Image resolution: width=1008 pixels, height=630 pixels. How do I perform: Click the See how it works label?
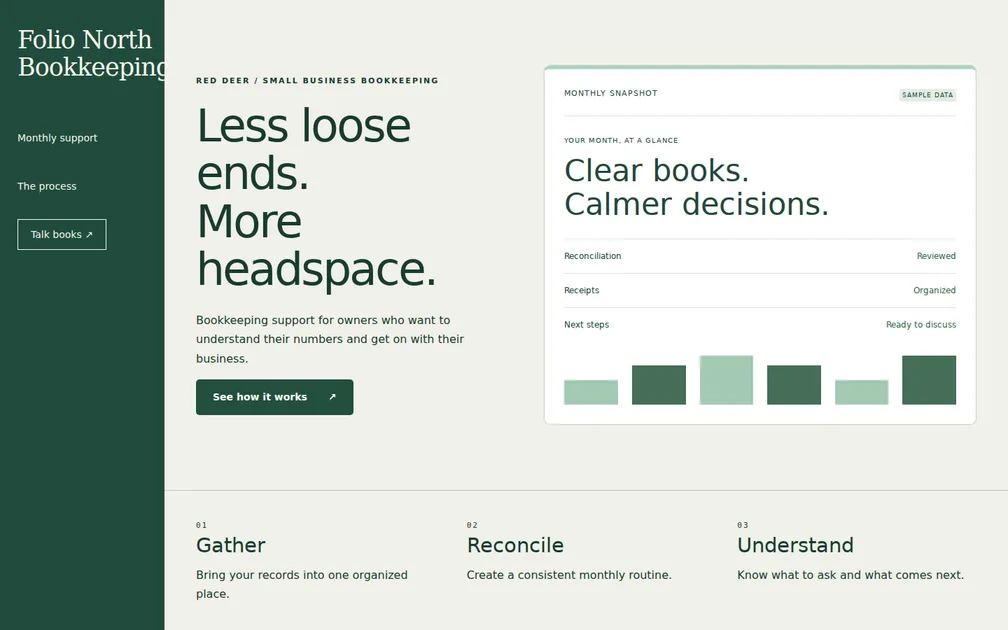click(x=260, y=397)
